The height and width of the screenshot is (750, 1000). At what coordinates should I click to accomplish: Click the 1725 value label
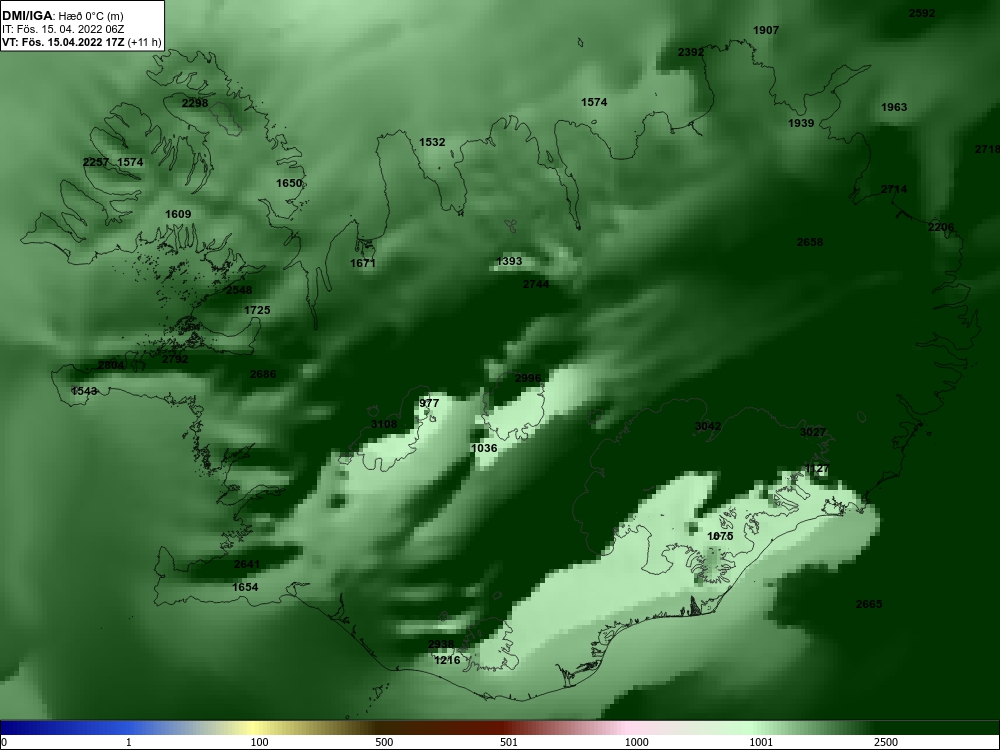[257, 310]
